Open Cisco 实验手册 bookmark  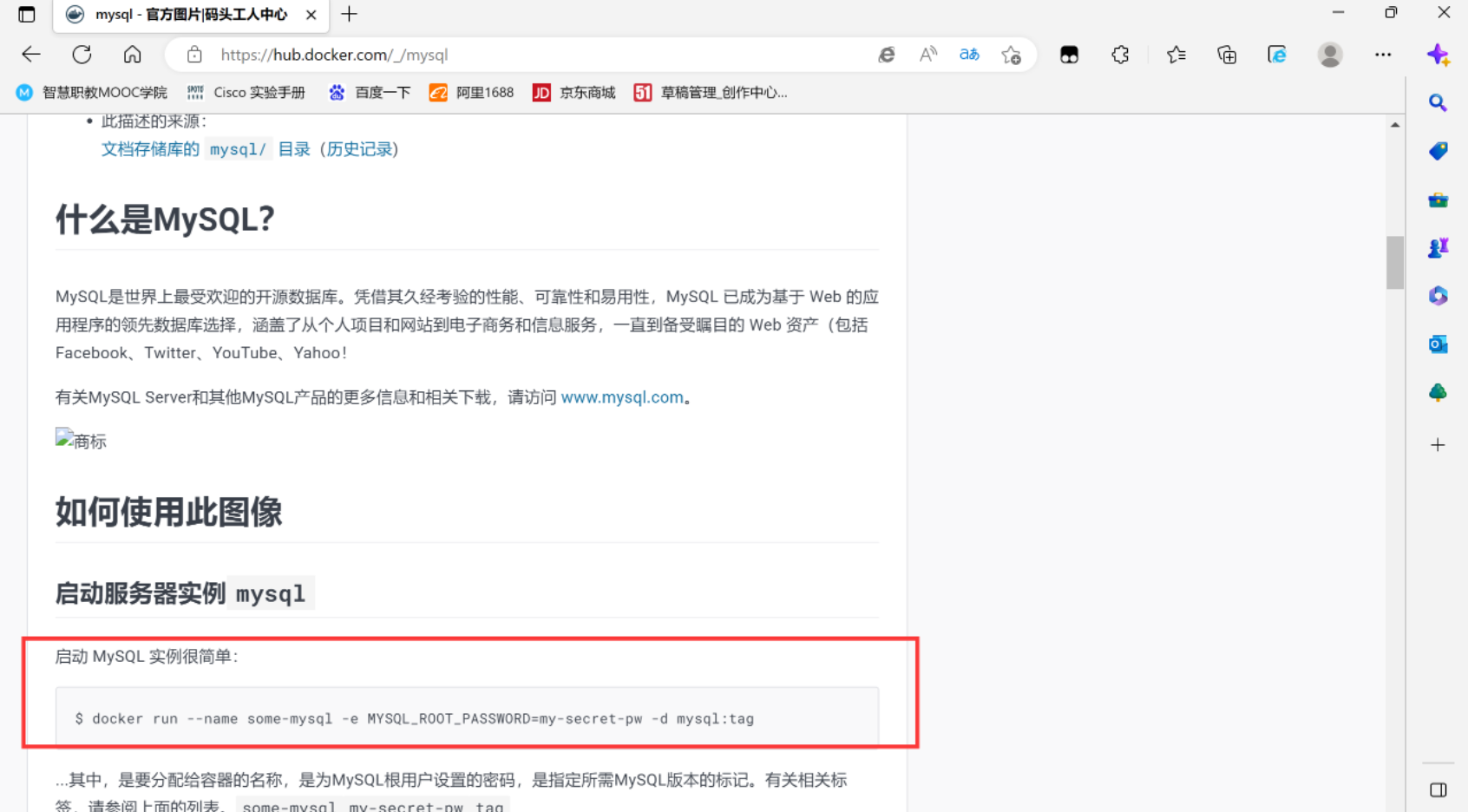tap(246, 92)
